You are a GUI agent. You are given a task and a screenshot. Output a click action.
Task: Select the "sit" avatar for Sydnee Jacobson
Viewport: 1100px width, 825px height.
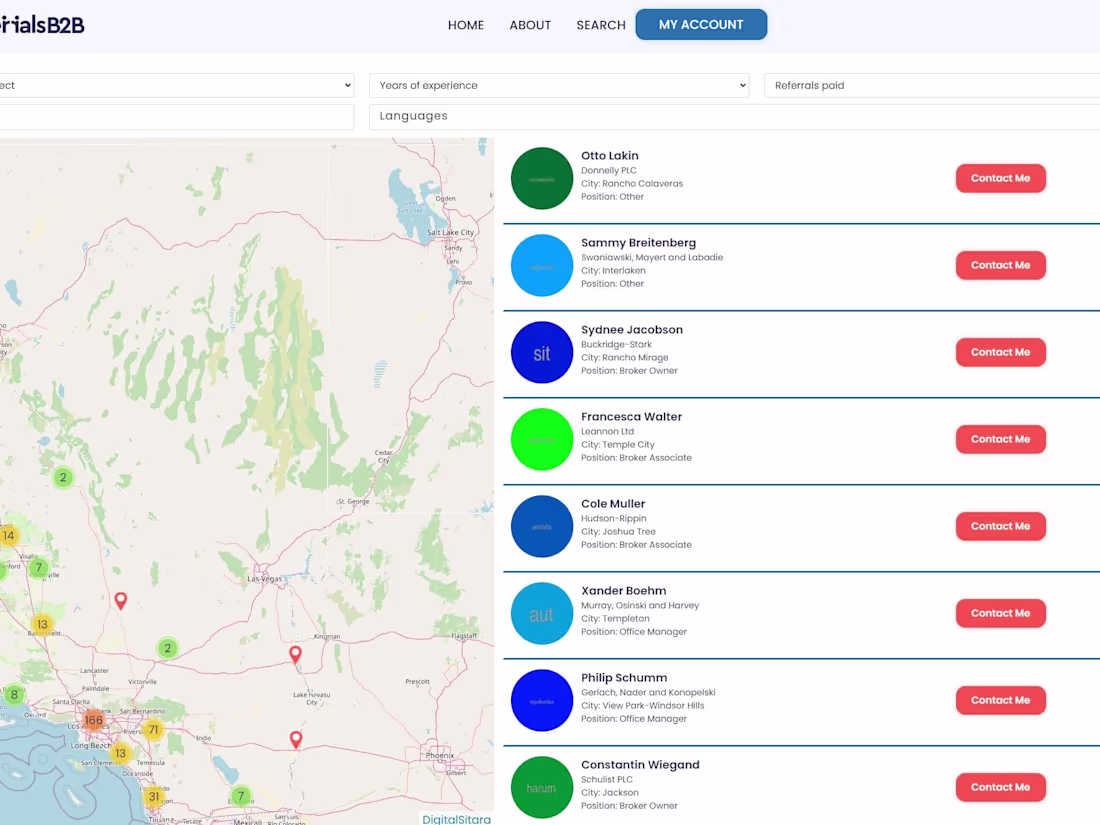pos(542,352)
